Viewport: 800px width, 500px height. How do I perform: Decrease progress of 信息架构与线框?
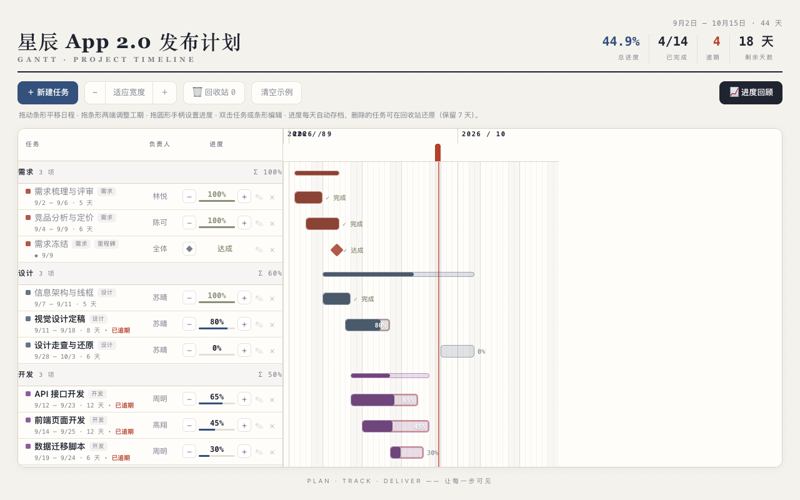point(189,297)
